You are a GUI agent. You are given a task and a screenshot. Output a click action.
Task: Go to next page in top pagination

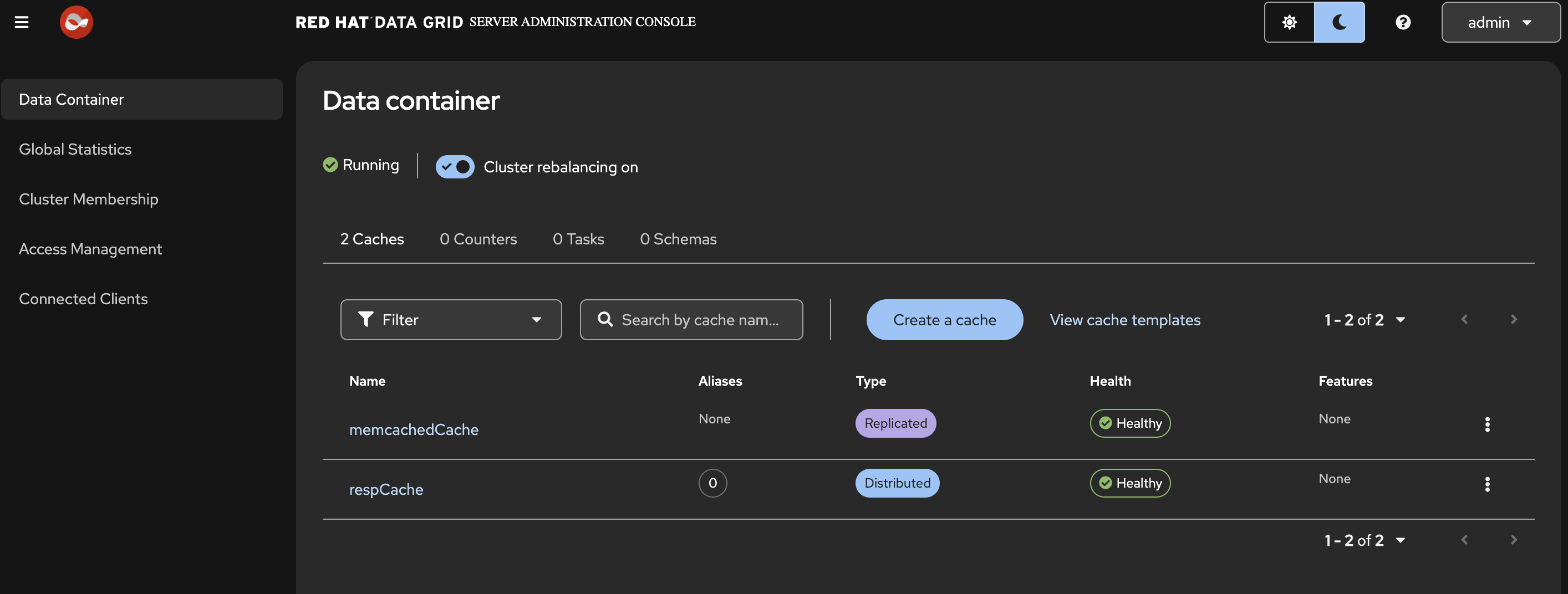coord(1513,320)
